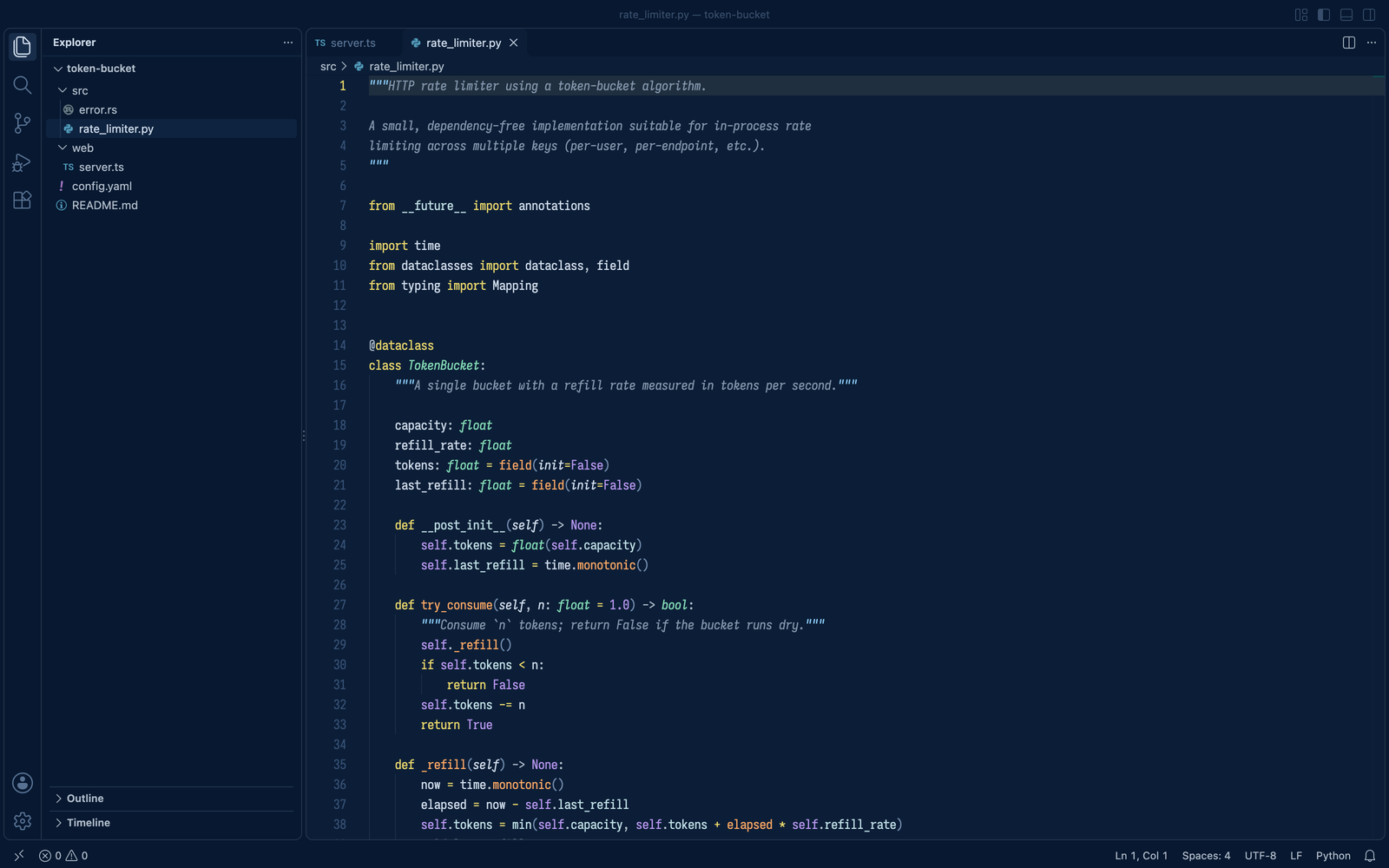1389x868 pixels.
Task: Toggle the primary side bar
Action: [x=1324, y=15]
